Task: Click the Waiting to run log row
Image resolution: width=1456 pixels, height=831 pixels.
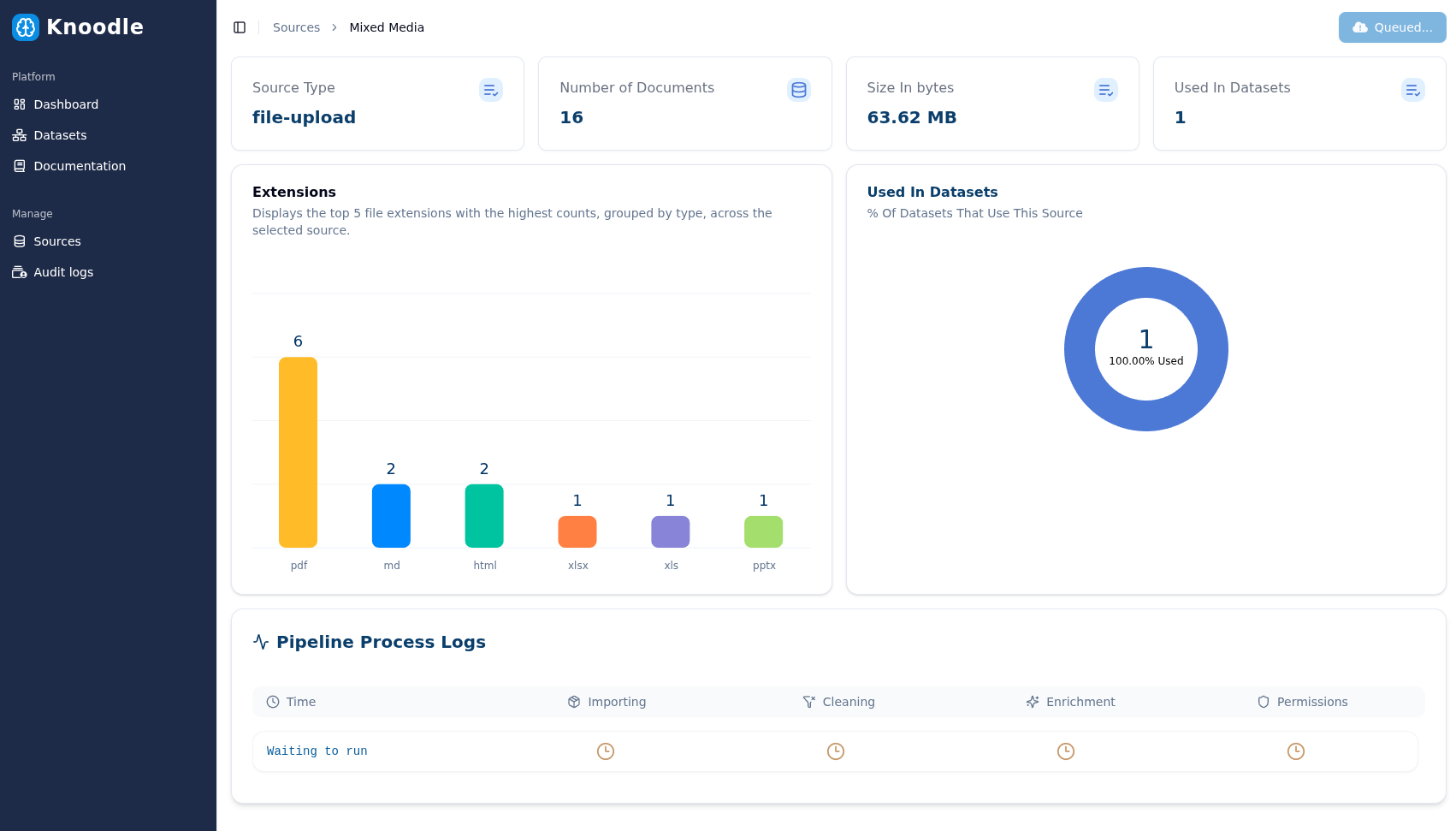Action: (x=317, y=751)
